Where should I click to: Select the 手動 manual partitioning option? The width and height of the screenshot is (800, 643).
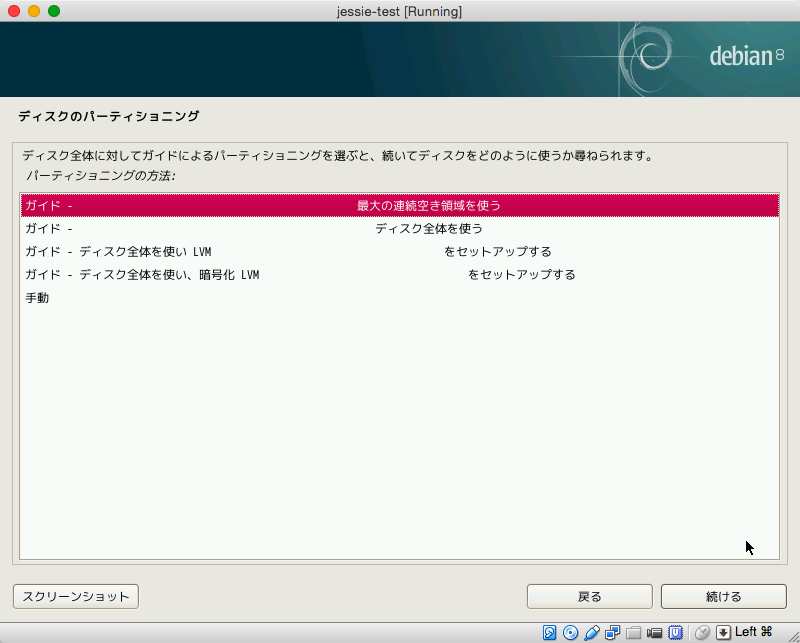click(399, 298)
